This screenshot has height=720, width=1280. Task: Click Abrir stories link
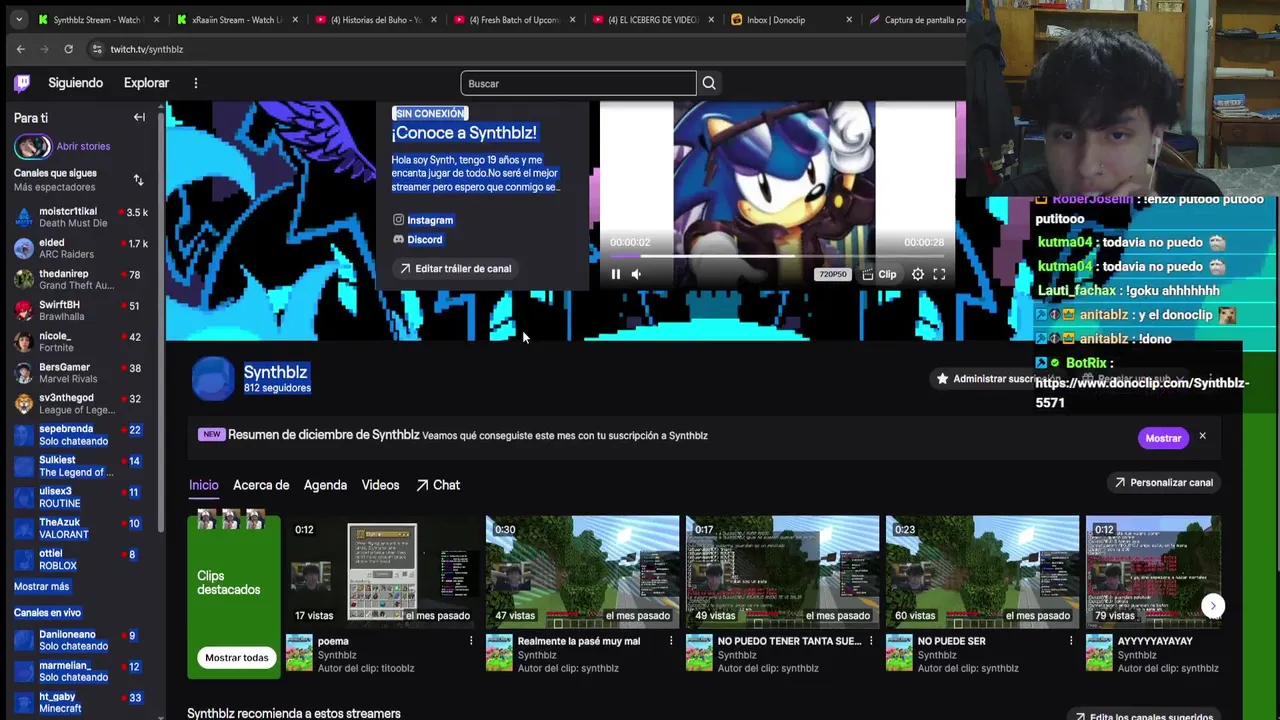(x=83, y=146)
